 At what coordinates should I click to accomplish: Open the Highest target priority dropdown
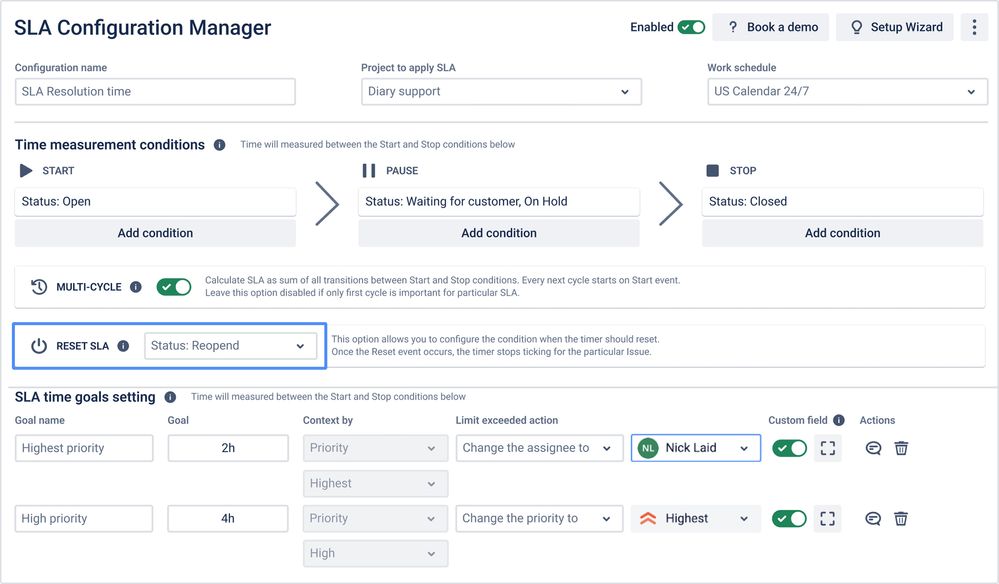coord(696,518)
